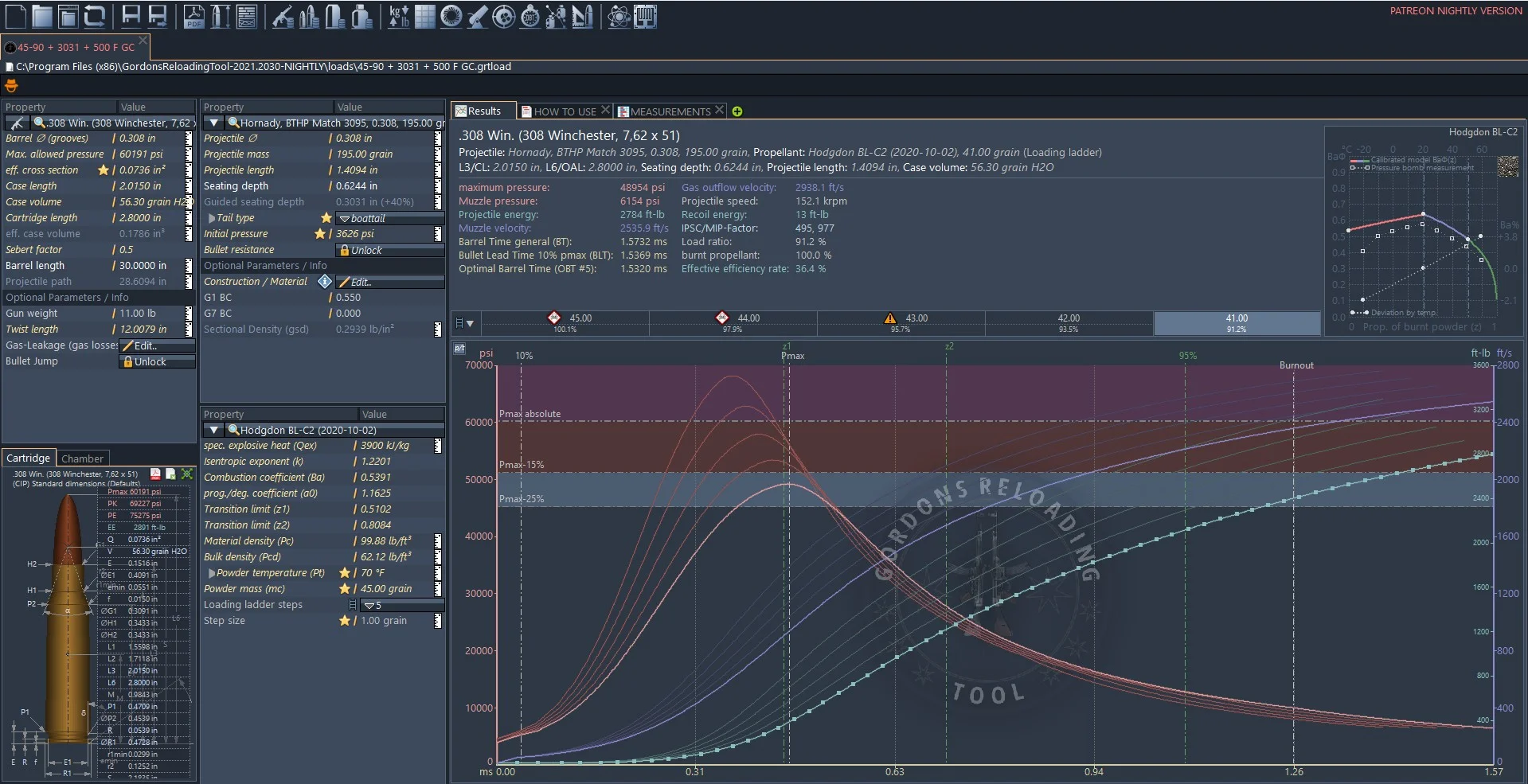Select the 44.00 grain ladder step
This screenshot has height=784, width=1528.
733,322
